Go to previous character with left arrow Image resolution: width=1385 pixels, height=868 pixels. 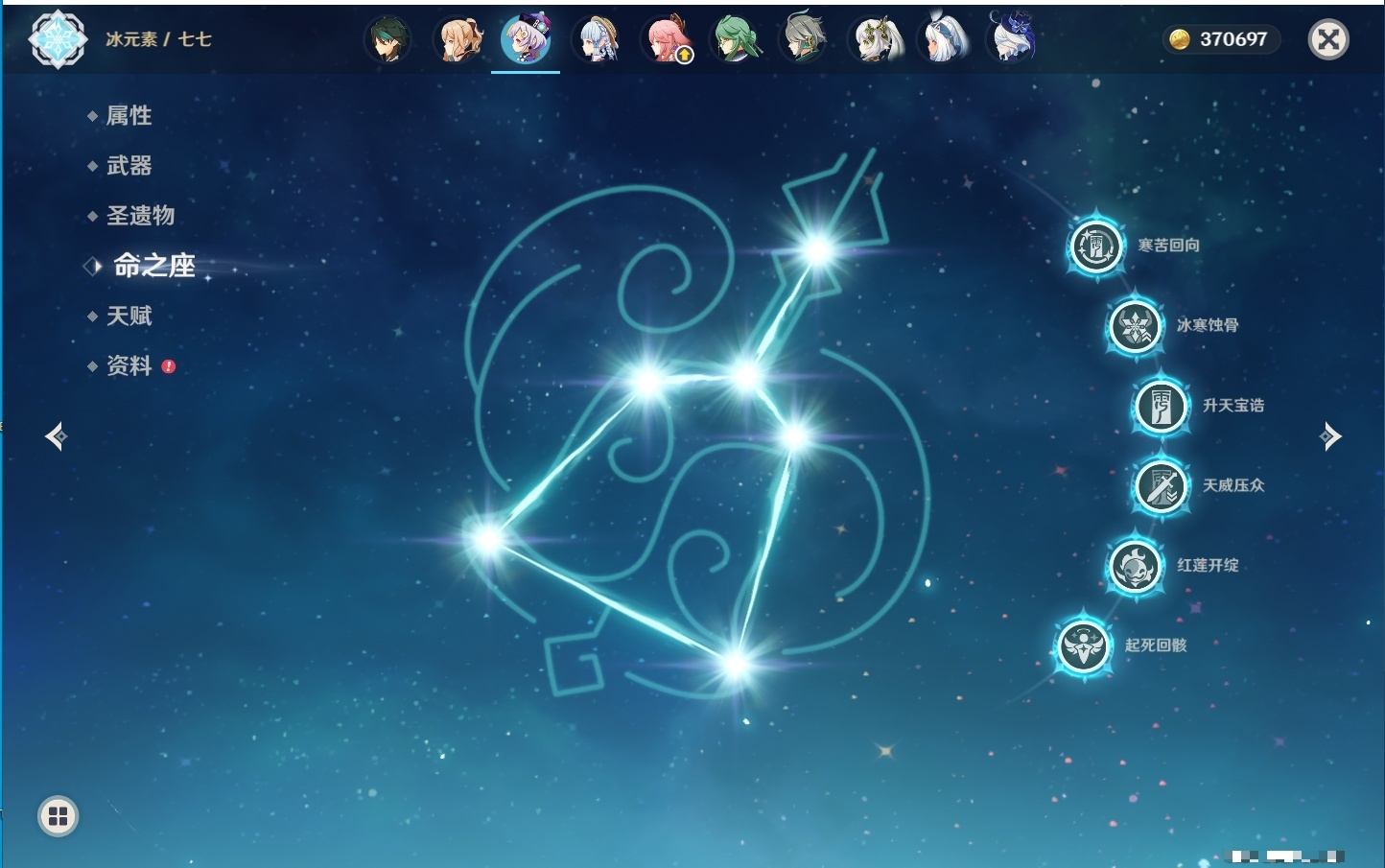57,436
